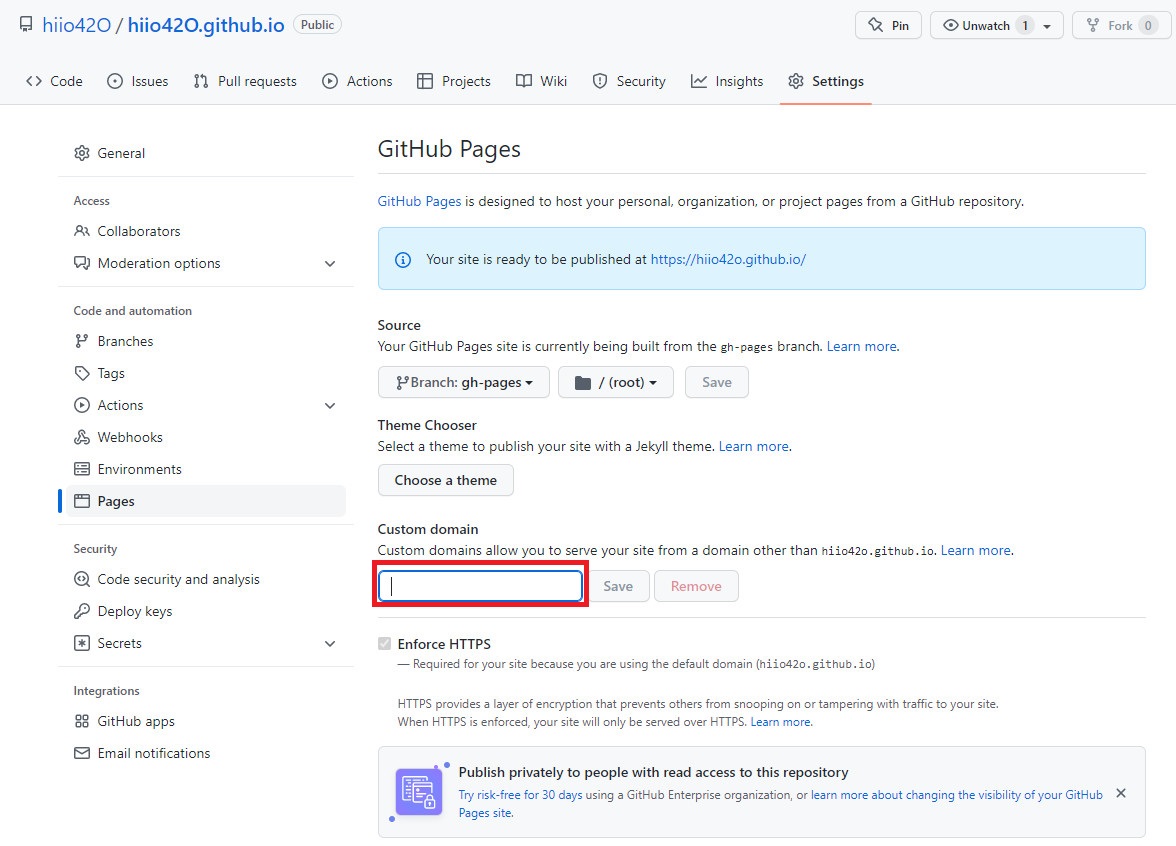Switch to the Issues tab

pyautogui.click(x=138, y=81)
